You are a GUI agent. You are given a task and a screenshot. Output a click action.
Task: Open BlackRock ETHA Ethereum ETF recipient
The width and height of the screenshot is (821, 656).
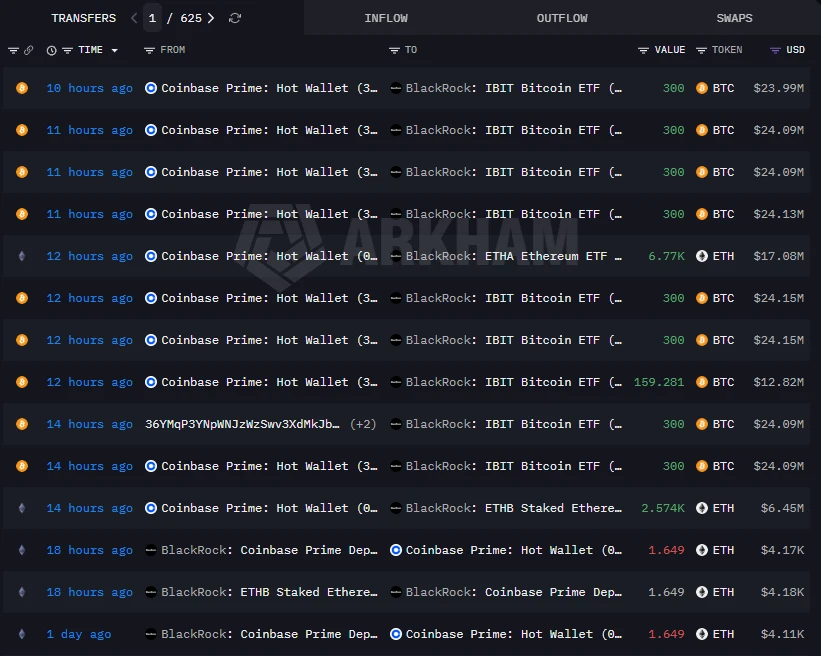[x=514, y=256]
